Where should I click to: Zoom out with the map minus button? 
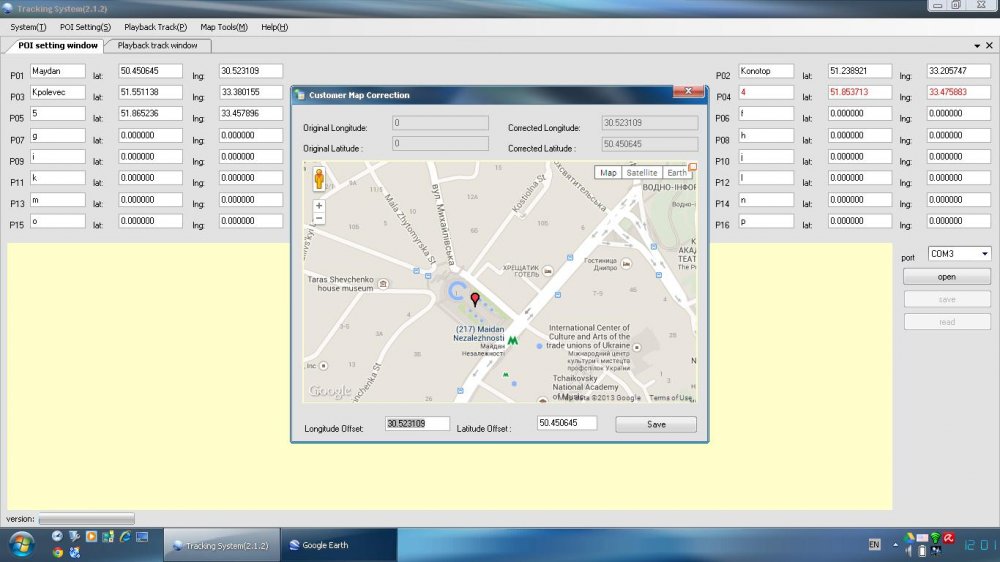click(319, 218)
